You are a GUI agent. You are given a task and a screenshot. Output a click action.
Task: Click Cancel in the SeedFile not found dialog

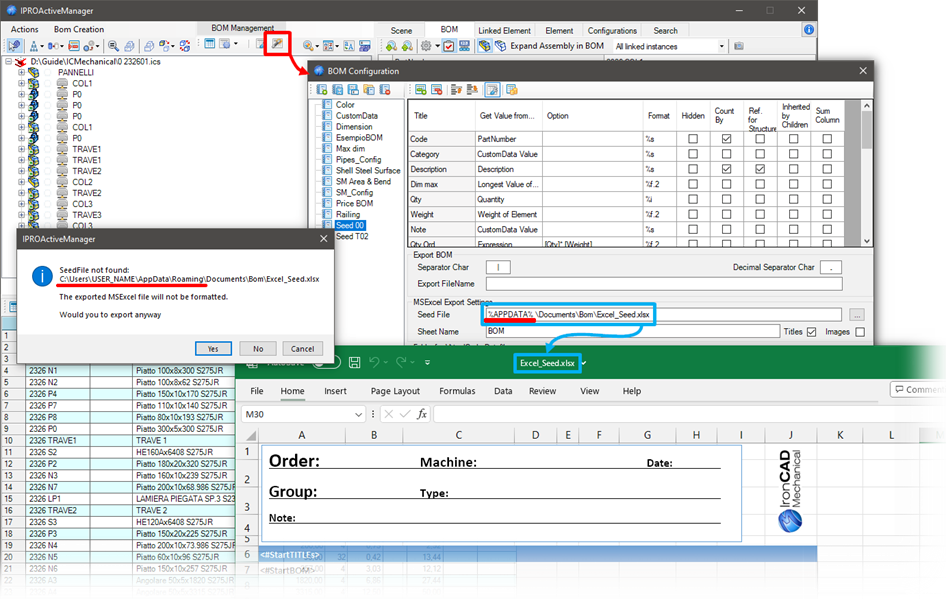click(302, 349)
